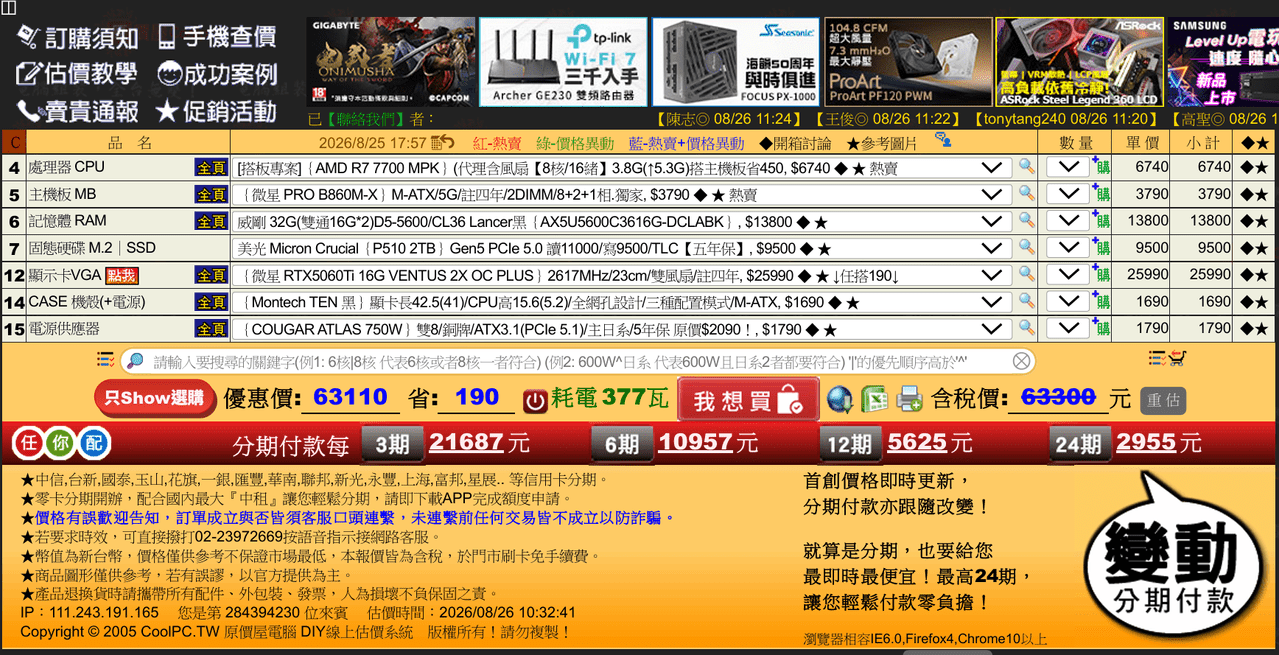Click the 全頁 button in the 主機板 MB row
Image resolution: width=1279 pixels, height=655 pixels.
click(211, 194)
